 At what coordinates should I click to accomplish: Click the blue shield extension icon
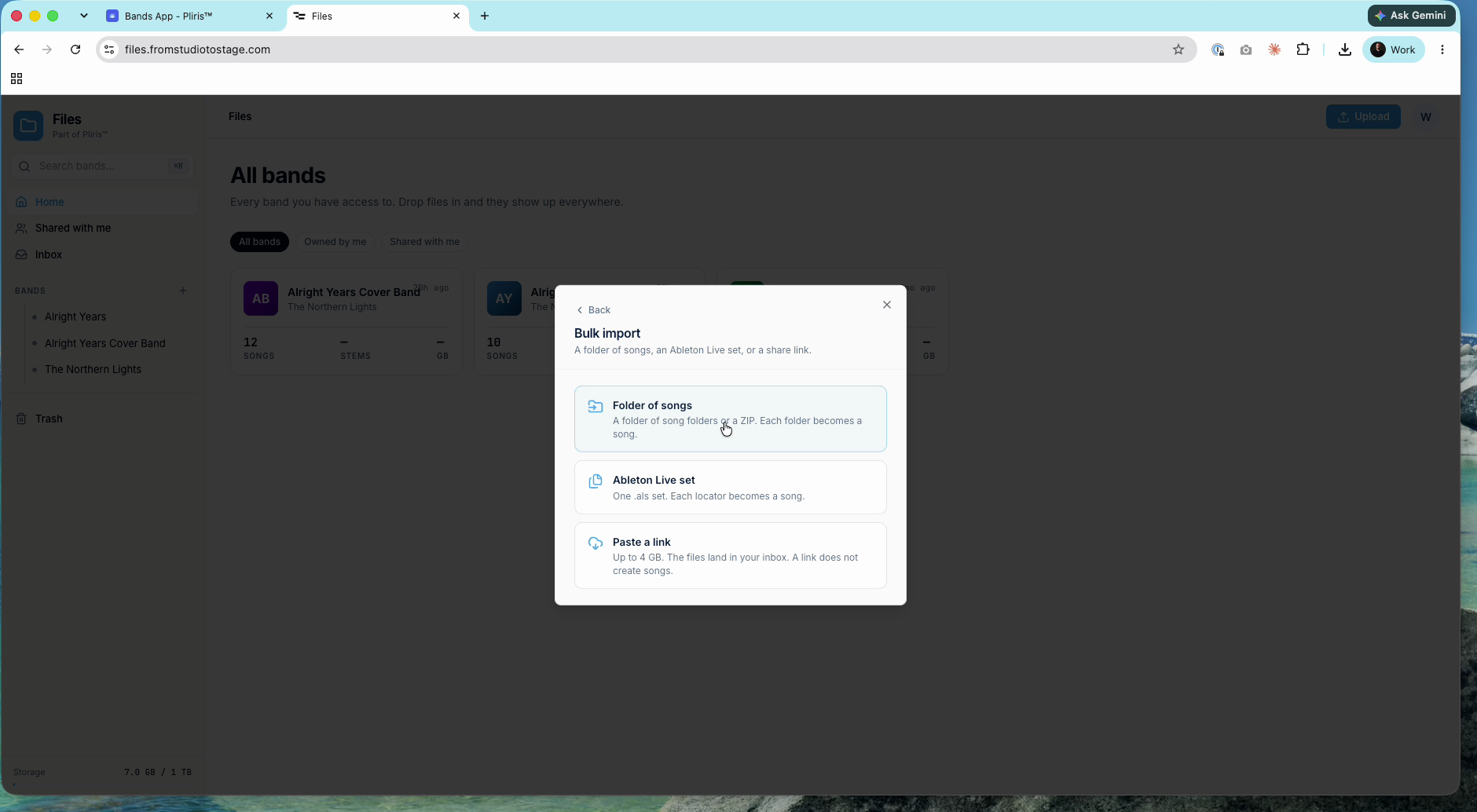coord(1218,49)
